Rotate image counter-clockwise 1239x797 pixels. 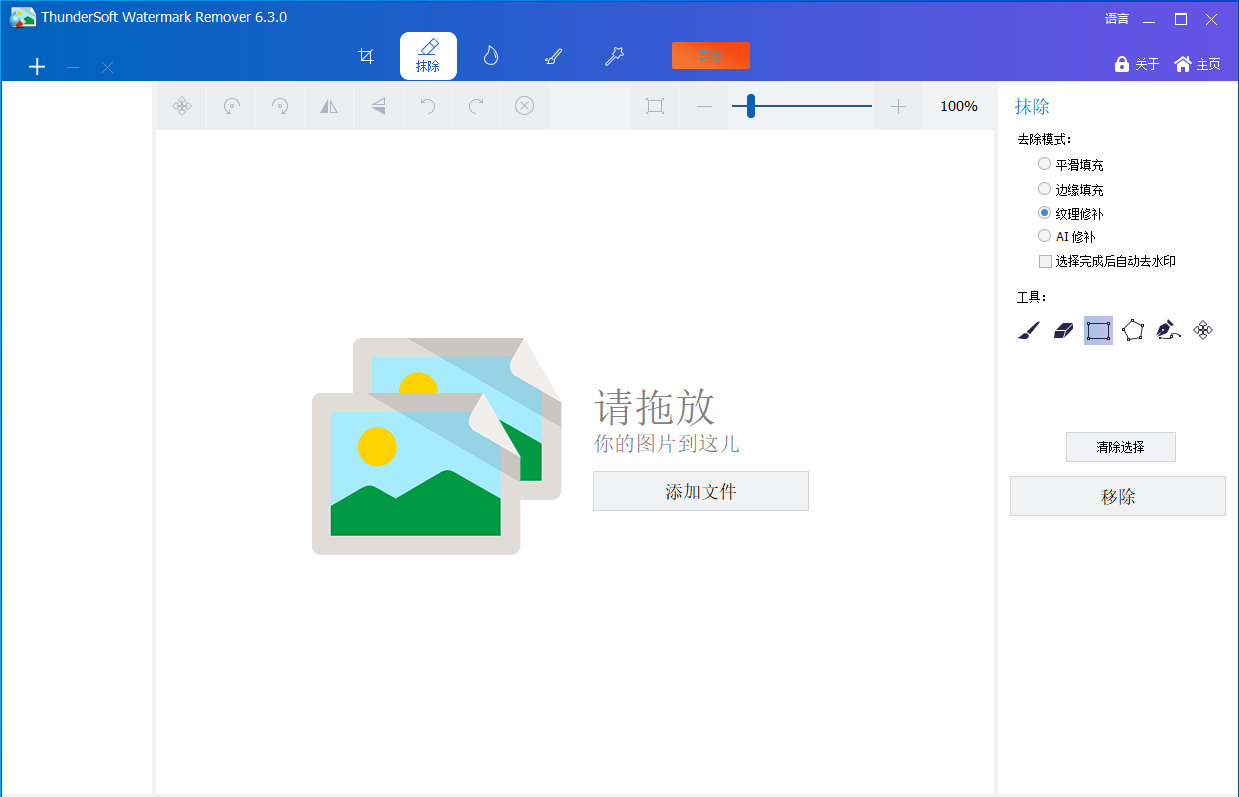[231, 106]
